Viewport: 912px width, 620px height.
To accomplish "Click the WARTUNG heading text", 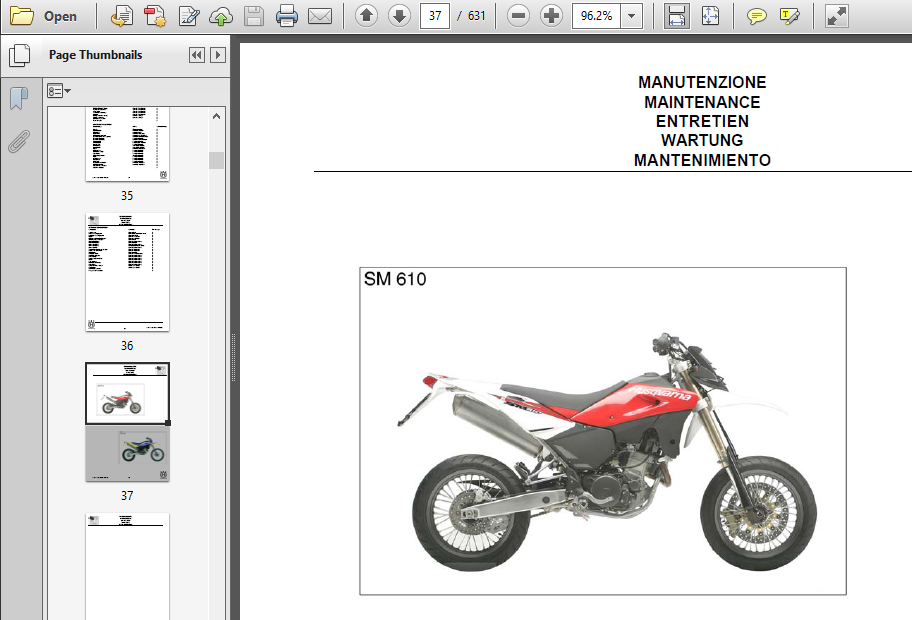I will point(702,140).
